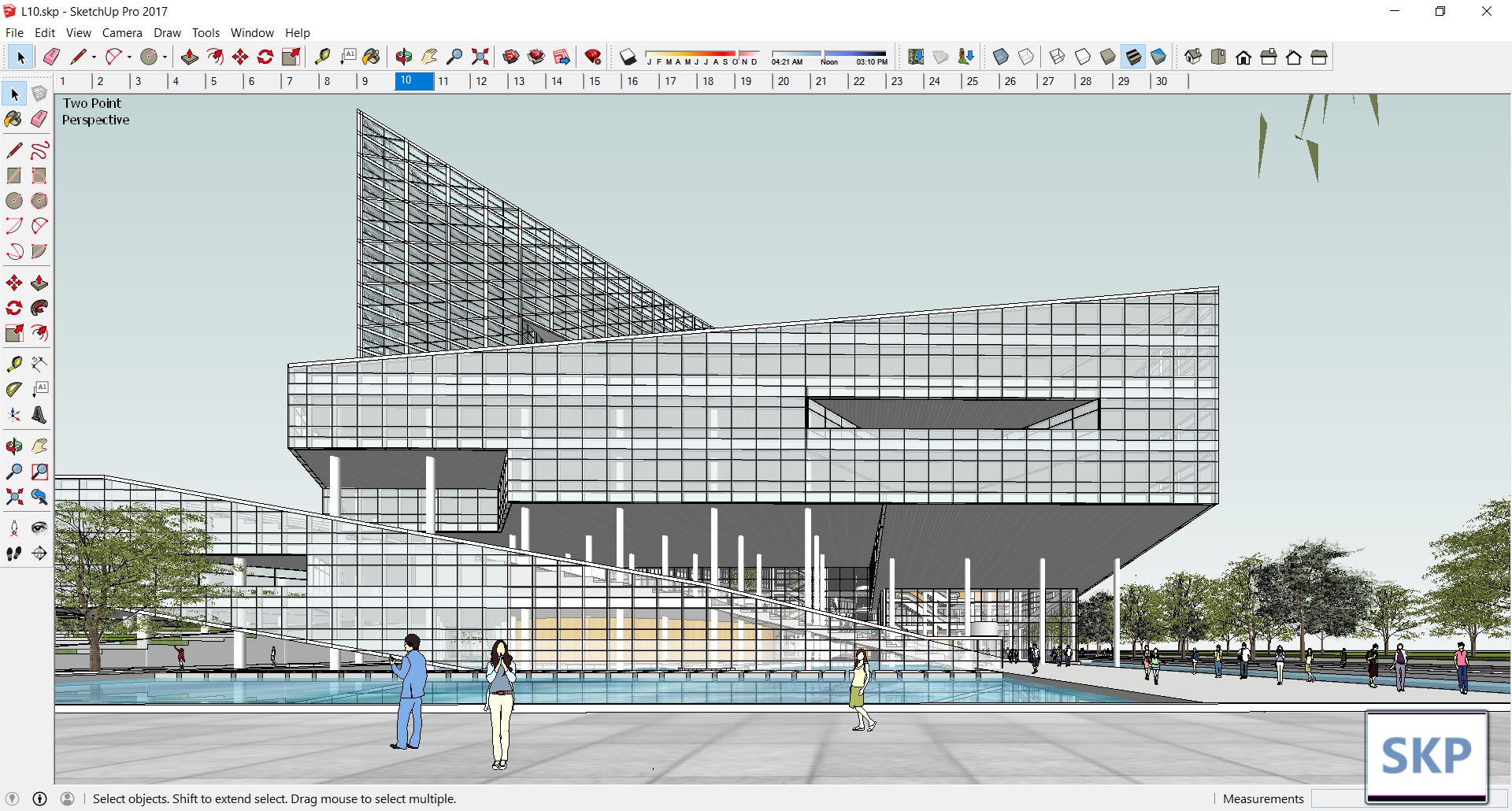
Task: Pick the Paint Bucket tool in top toolbar
Action: coord(371,57)
